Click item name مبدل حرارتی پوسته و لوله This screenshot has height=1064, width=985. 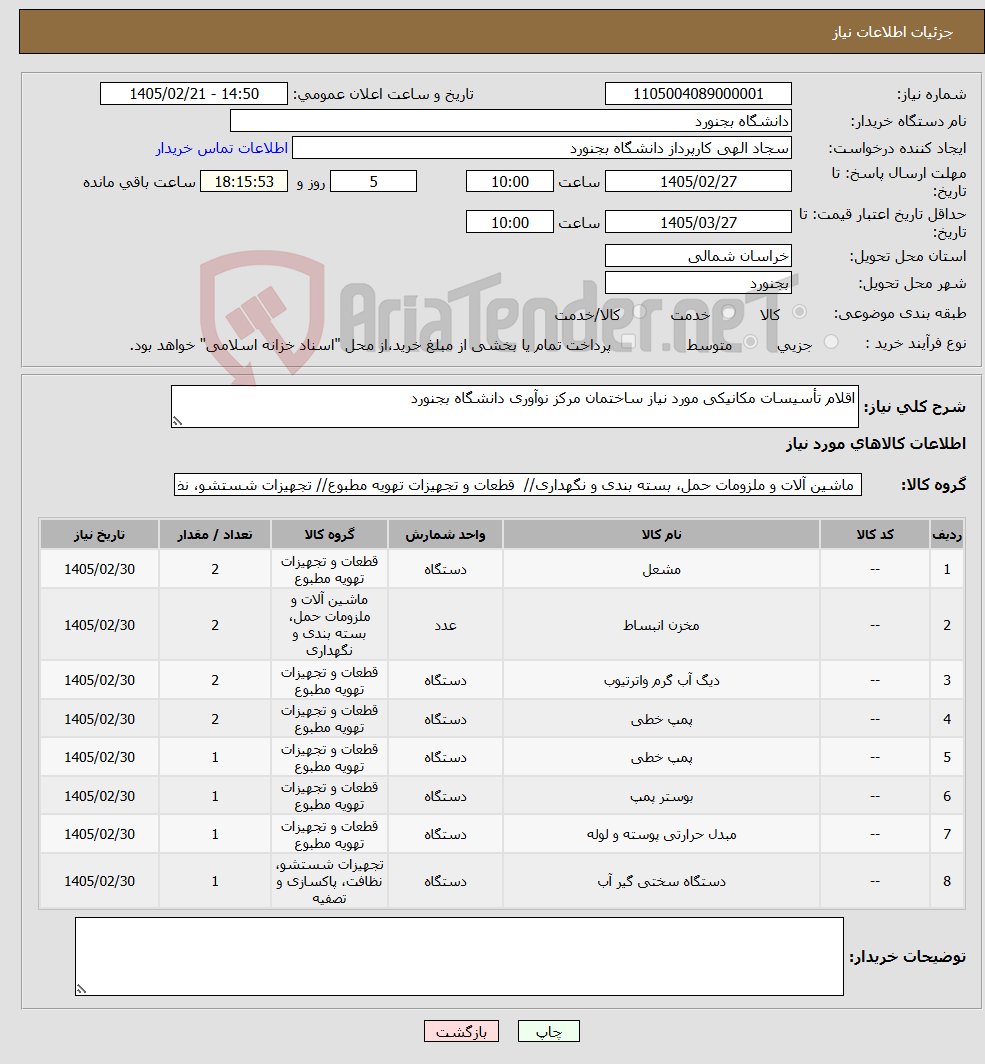[661, 835]
